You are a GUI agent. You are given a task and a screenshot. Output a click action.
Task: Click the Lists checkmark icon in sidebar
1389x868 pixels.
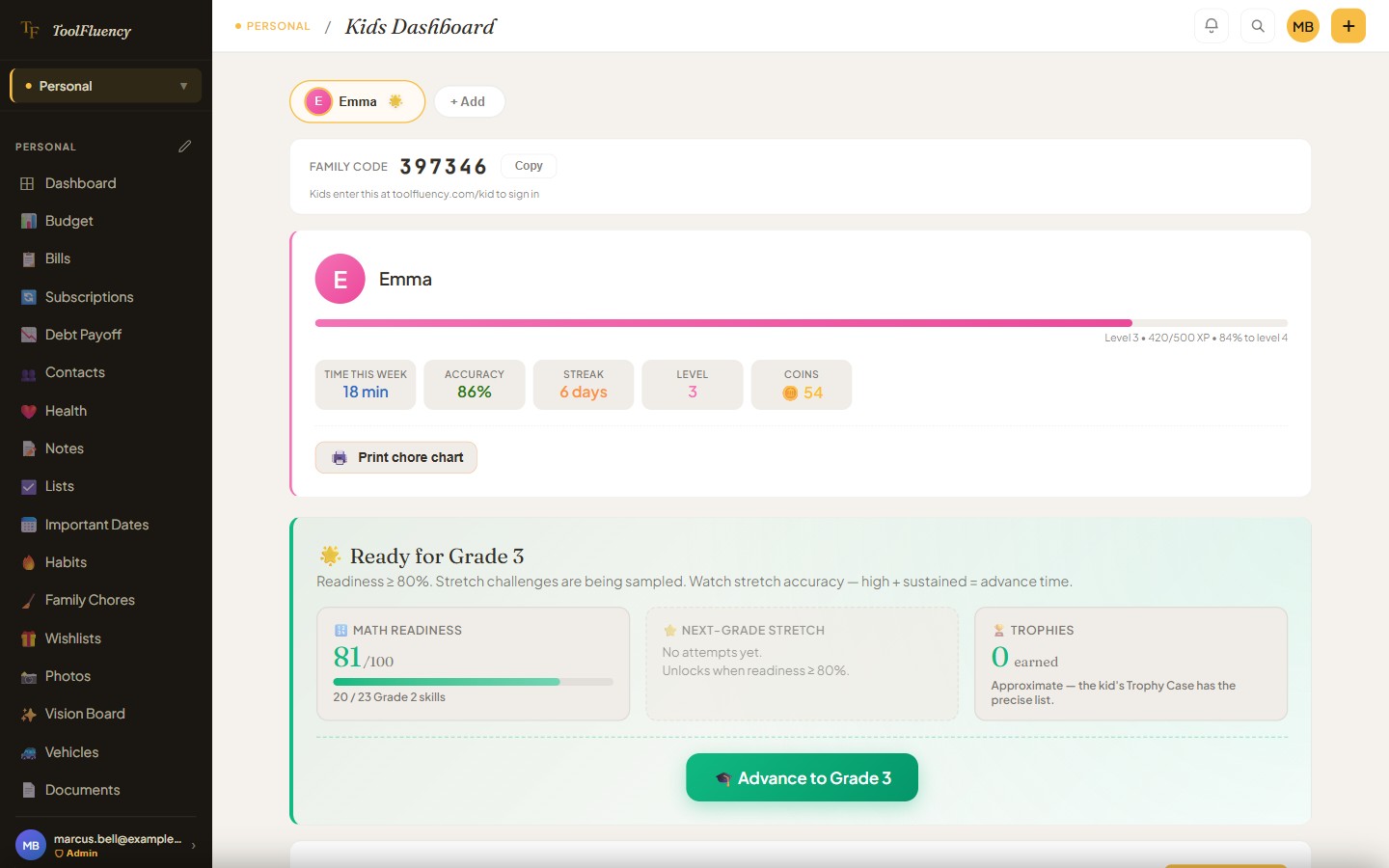click(28, 487)
